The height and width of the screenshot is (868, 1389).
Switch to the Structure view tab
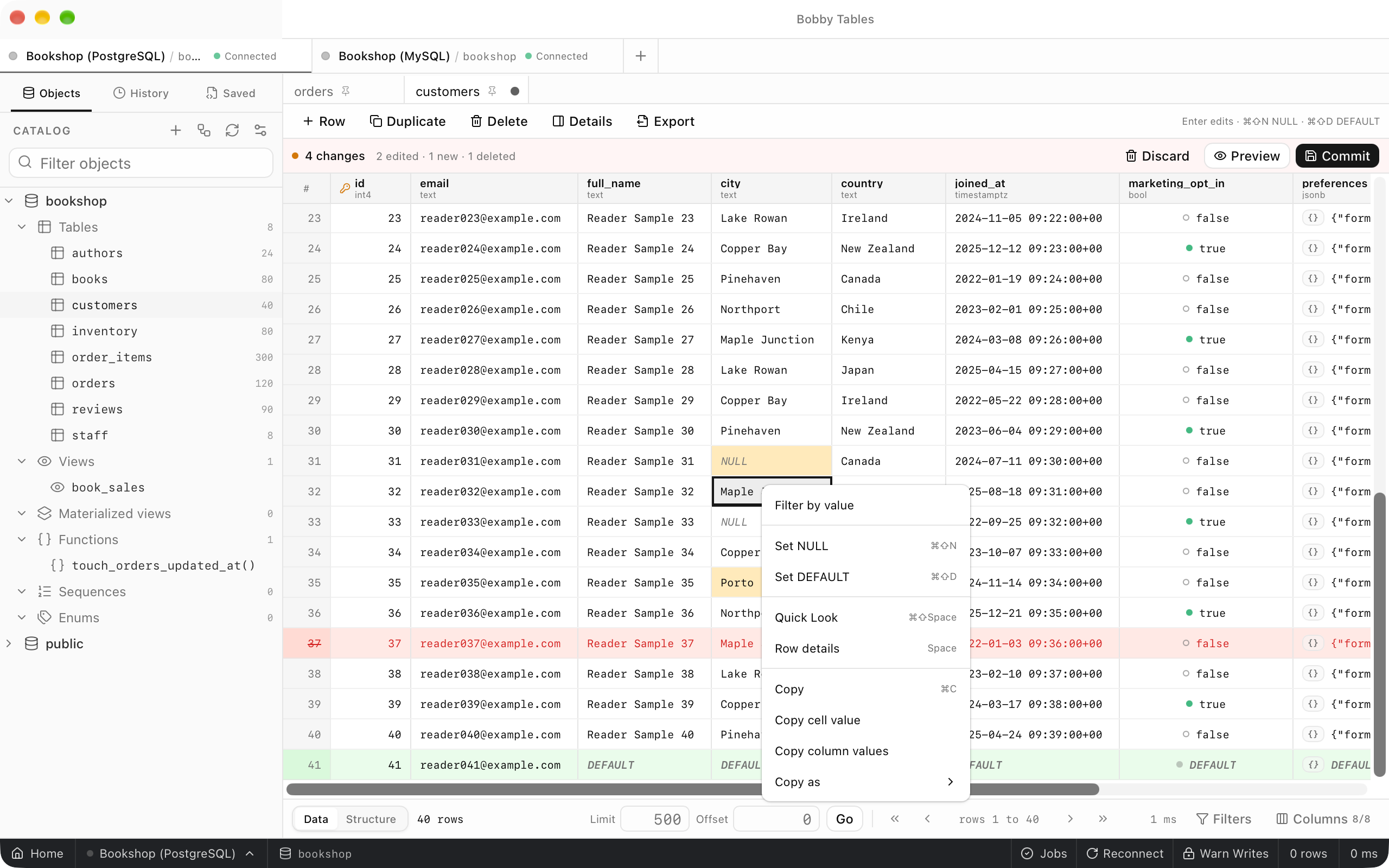[x=371, y=819]
